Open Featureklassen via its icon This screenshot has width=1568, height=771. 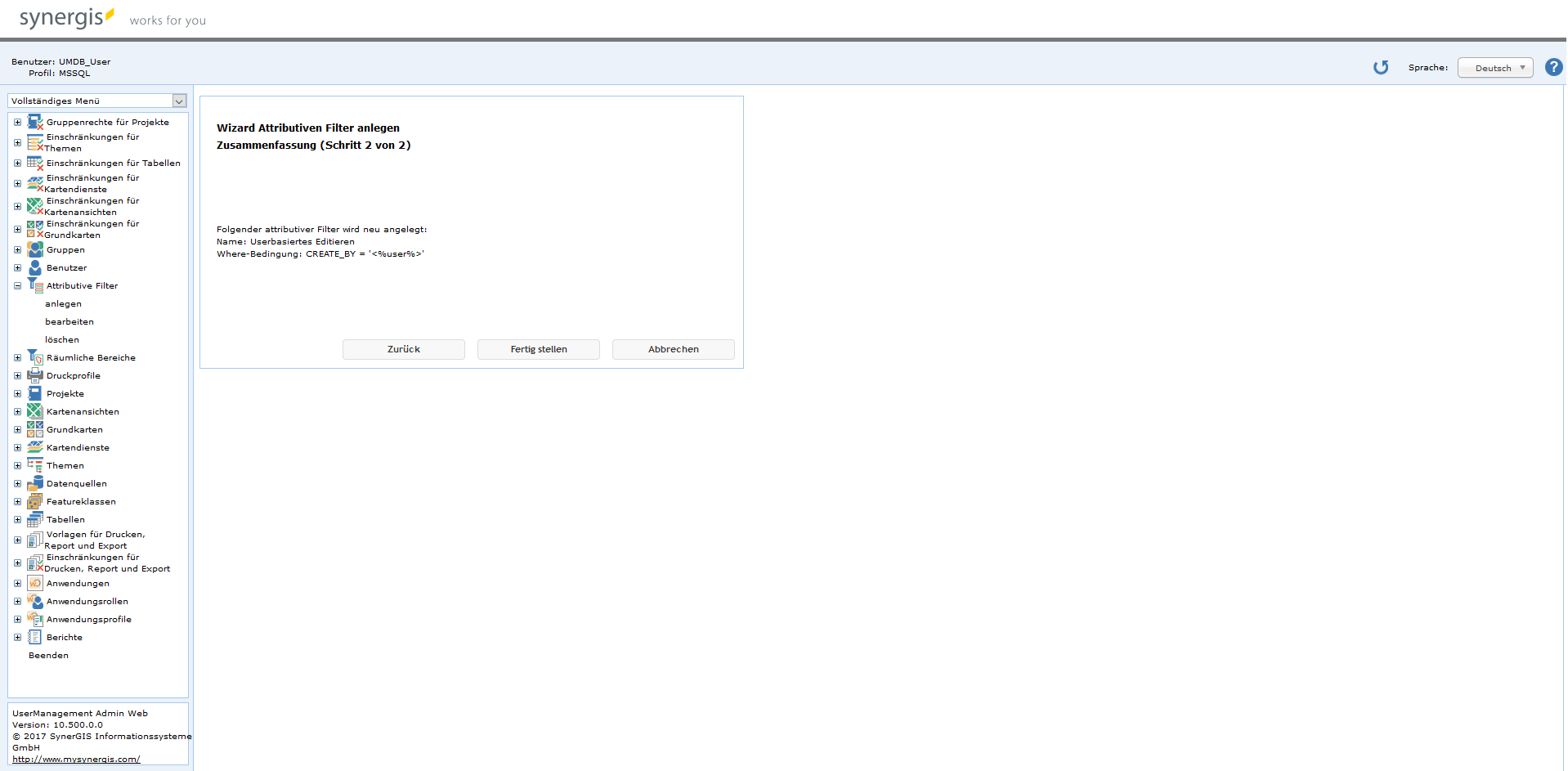click(x=35, y=501)
